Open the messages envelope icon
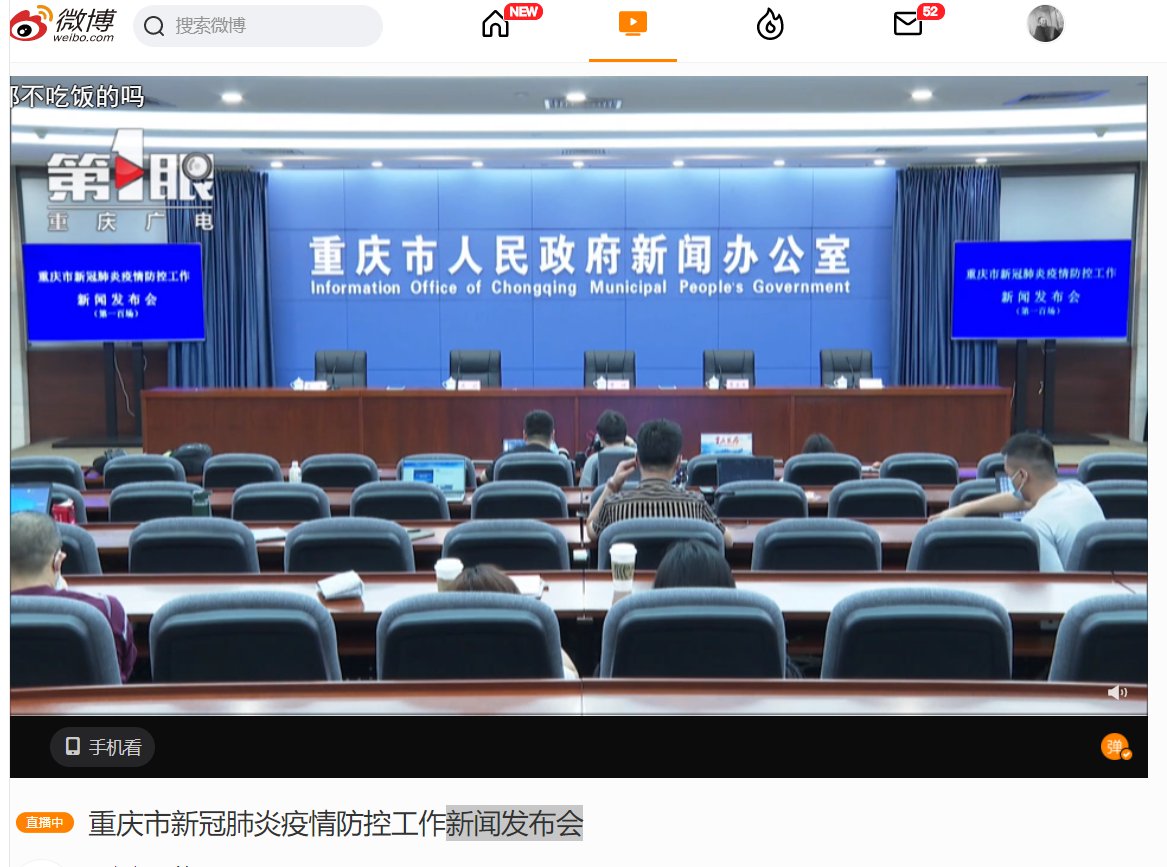Viewport: 1167px width, 867px height. (907, 25)
